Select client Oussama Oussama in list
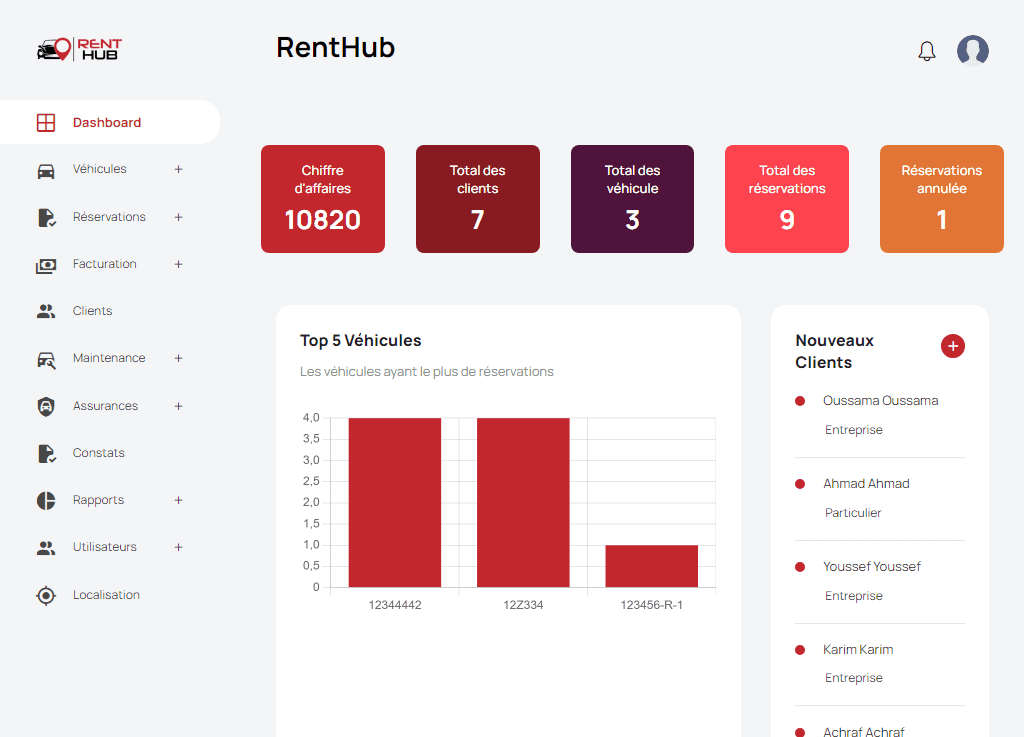Viewport: 1024px width, 737px height. pyautogui.click(x=880, y=401)
